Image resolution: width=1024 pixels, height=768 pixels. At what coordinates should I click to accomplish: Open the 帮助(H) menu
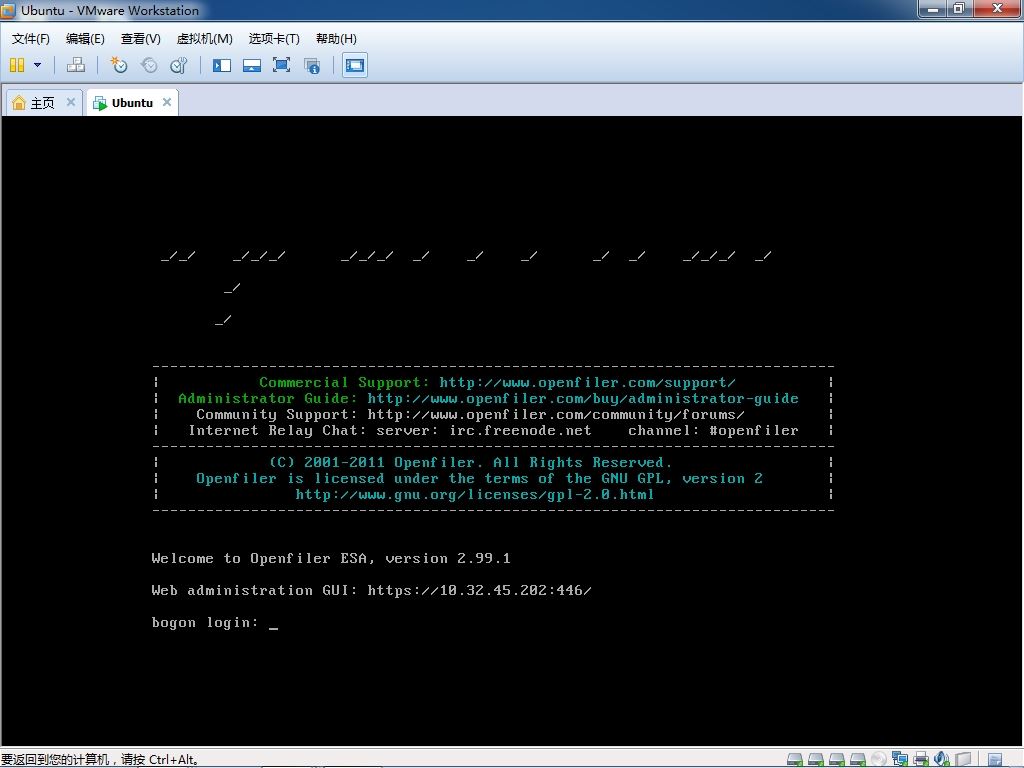tap(336, 39)
